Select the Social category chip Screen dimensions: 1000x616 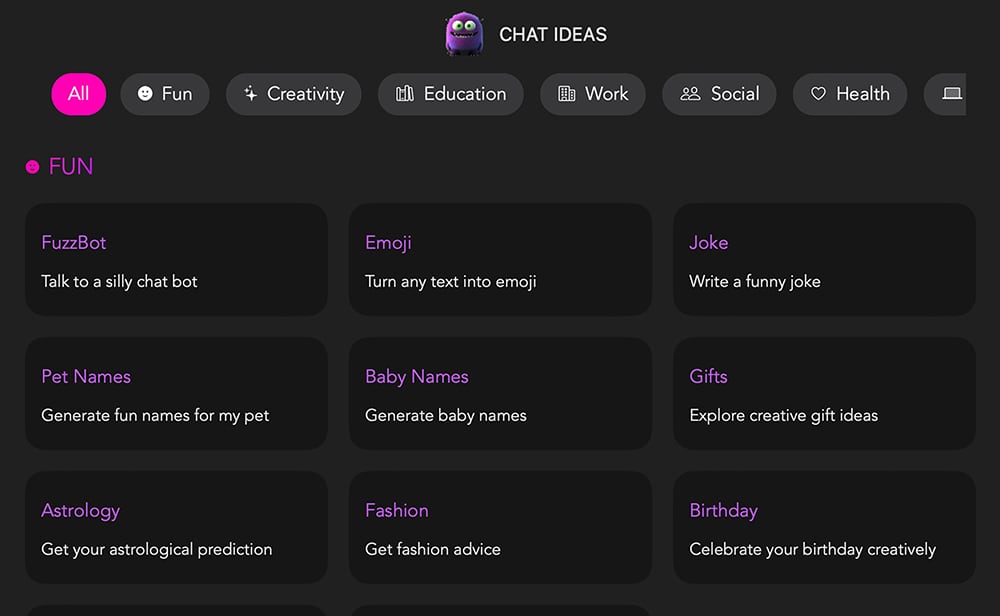719,94
